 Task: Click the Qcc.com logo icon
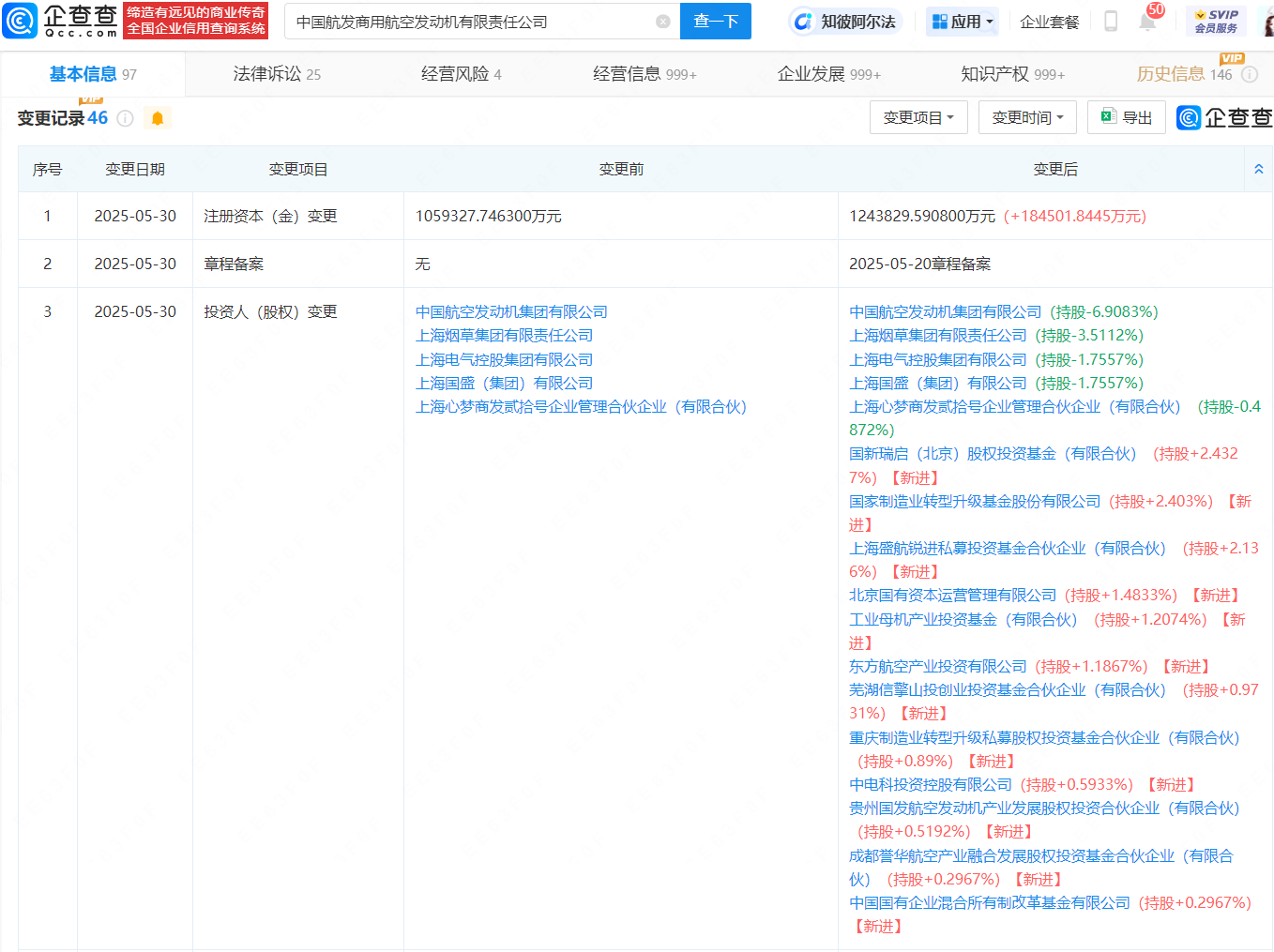click(x=21, y=20)
